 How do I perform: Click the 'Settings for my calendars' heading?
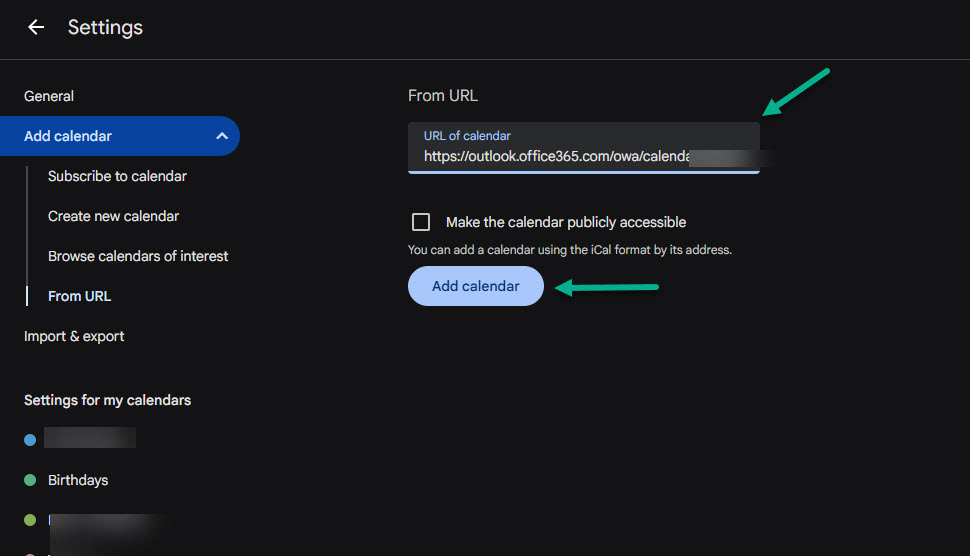coord(107,400)
